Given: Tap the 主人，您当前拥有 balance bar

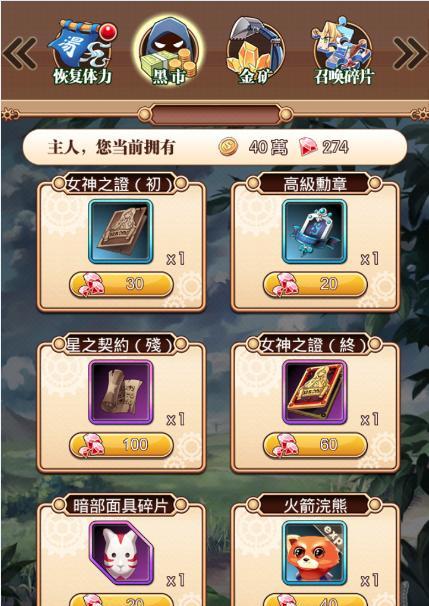Looking at the screenshot, I should pos(214,147).
